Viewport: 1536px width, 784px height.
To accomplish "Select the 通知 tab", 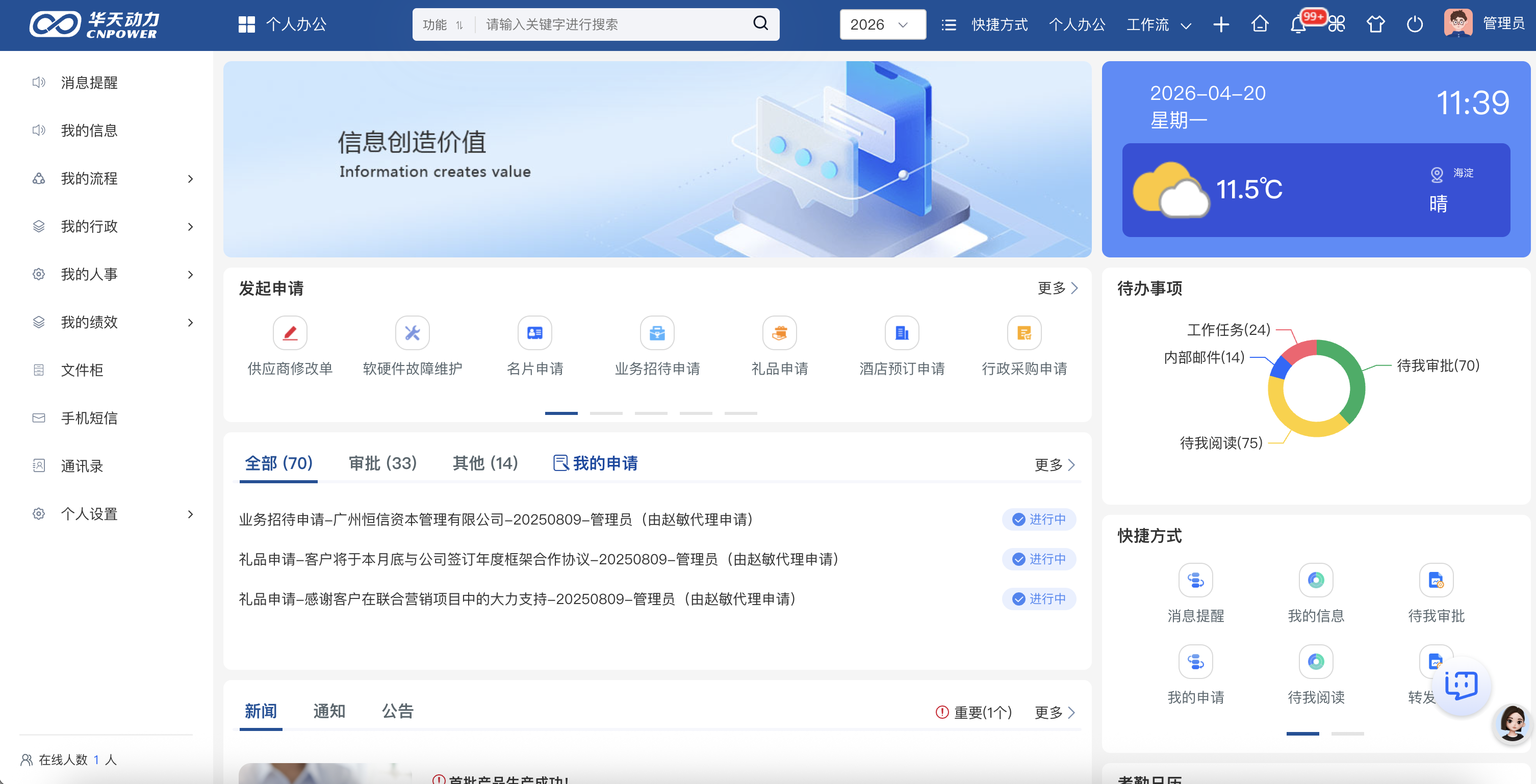I will [x=329, y=711].
